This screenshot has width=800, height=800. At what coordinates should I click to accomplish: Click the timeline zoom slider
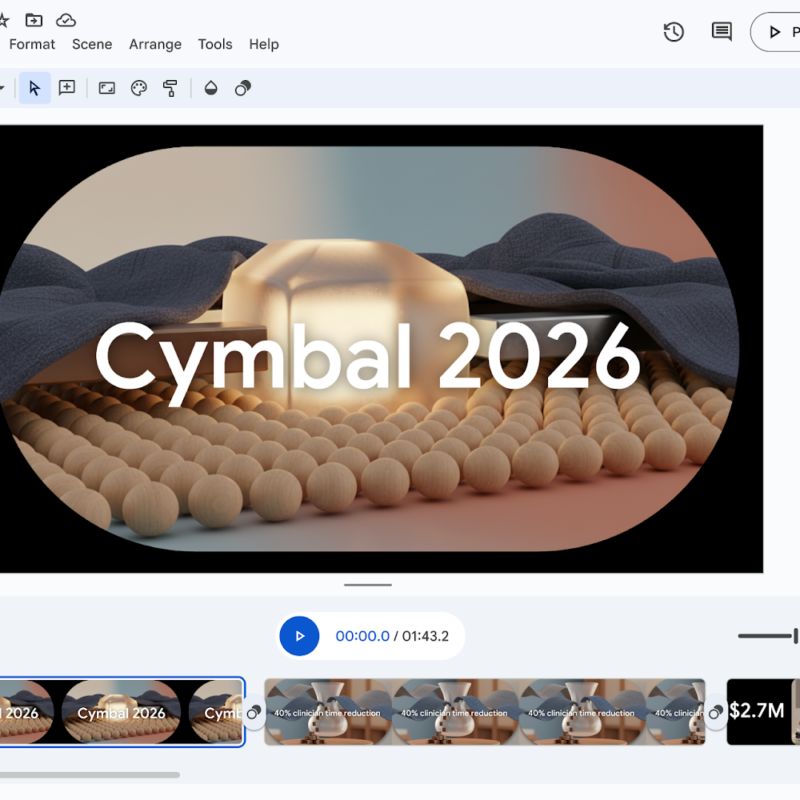tap(768, 636)
